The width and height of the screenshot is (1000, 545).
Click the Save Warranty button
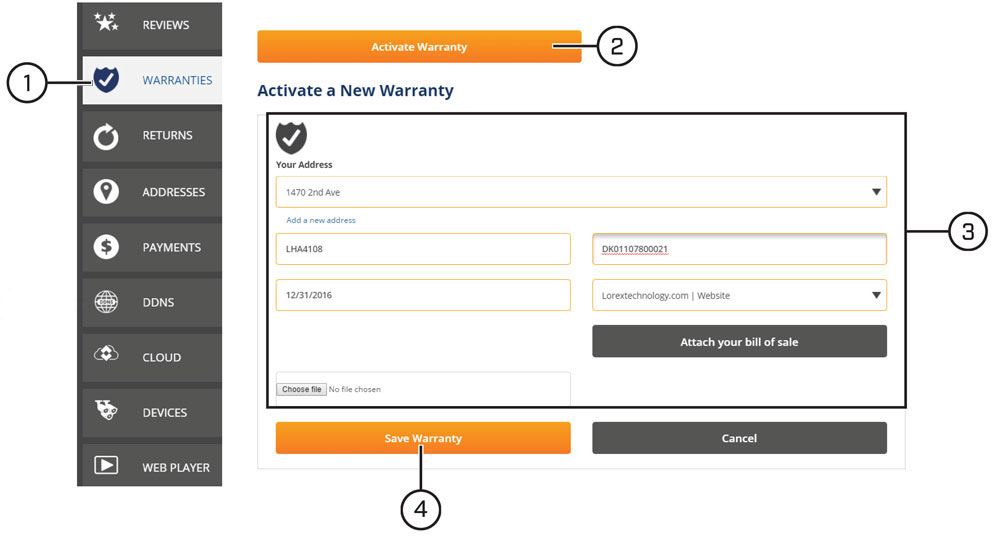click(423, 438)
